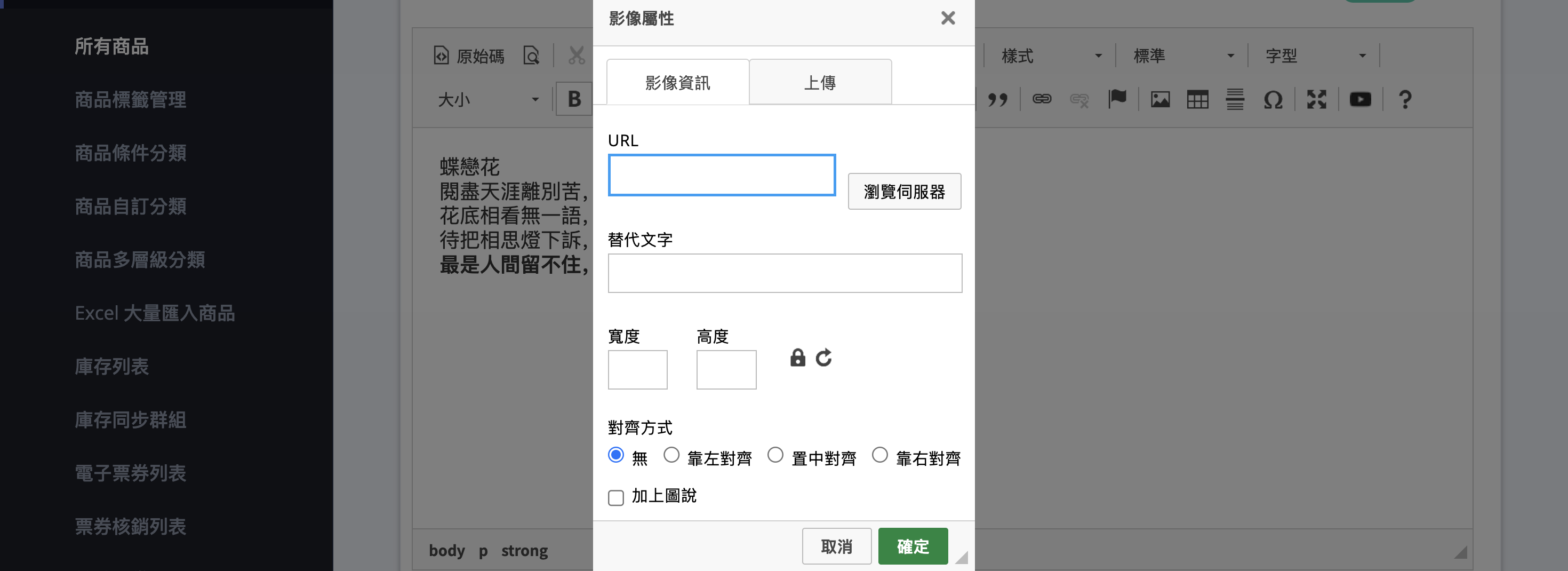This screenshot has width=1568, height=571.
Task: Click the Insert link icon
Action: pyautogui.click(x=1042, y=99)
